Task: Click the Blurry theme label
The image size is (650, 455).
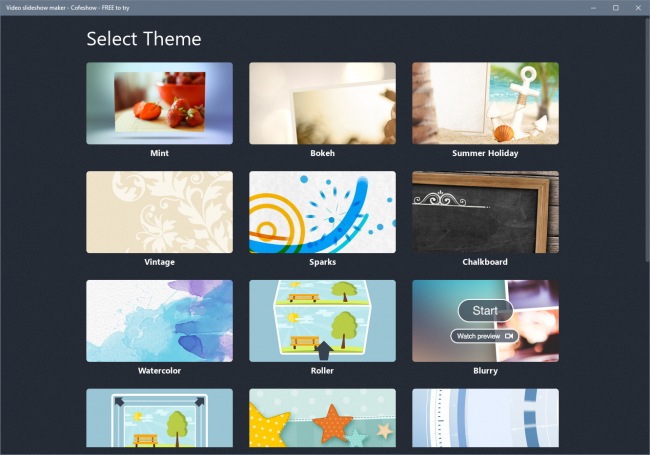Action: 485,371
